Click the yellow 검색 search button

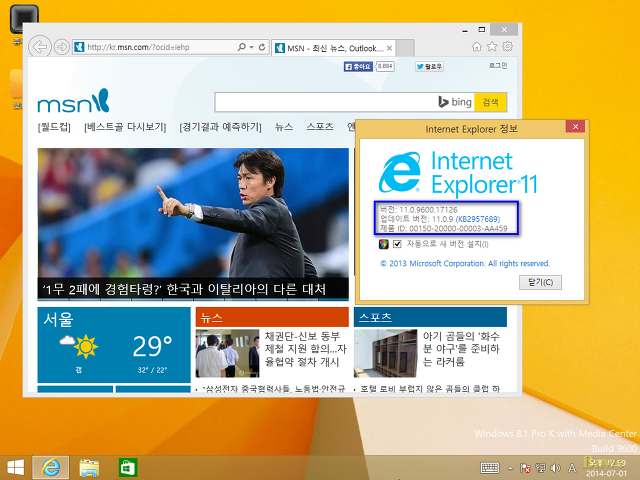coord(490,102)
